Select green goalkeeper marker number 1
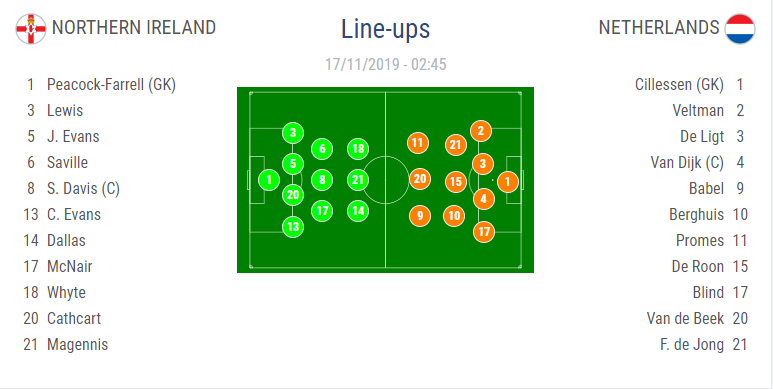 click(x=269, y=180)
